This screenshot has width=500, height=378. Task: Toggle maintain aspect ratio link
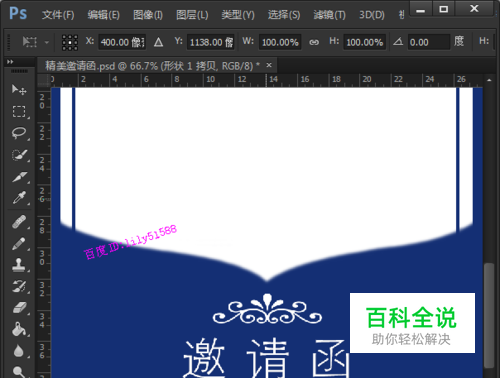tap(314, 42)
